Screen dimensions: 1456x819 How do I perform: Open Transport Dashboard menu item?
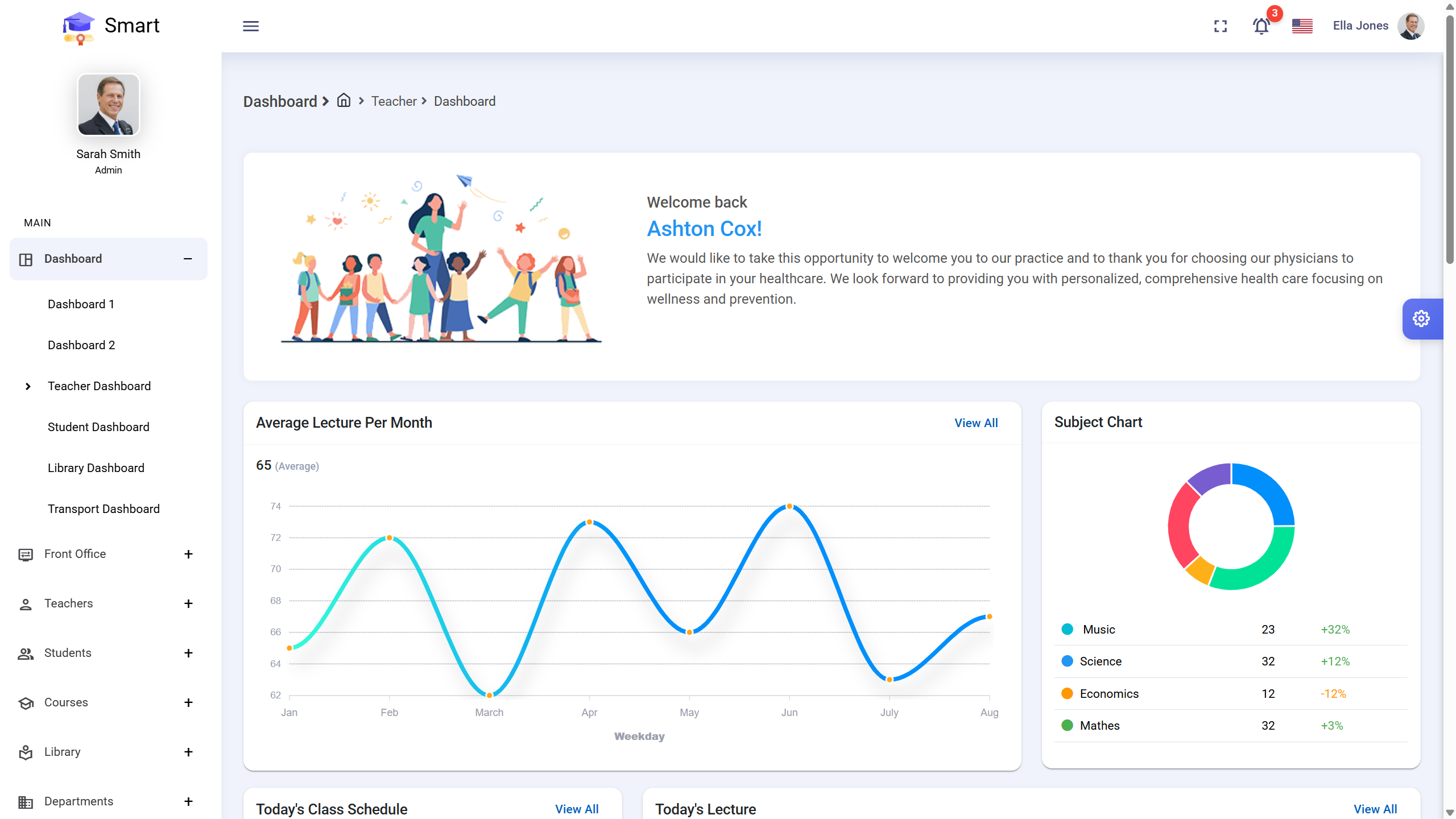[x=104, y=509]
